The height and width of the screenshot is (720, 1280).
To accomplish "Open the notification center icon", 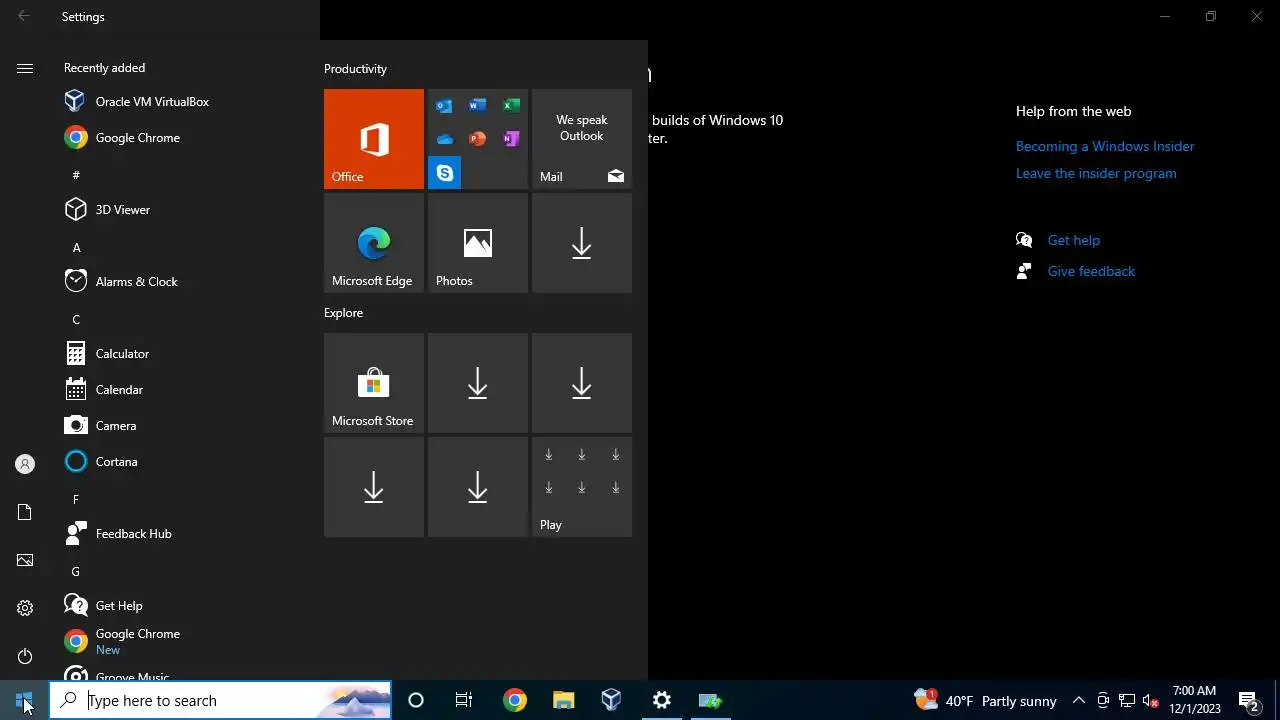I will [x=1248, y=700].
